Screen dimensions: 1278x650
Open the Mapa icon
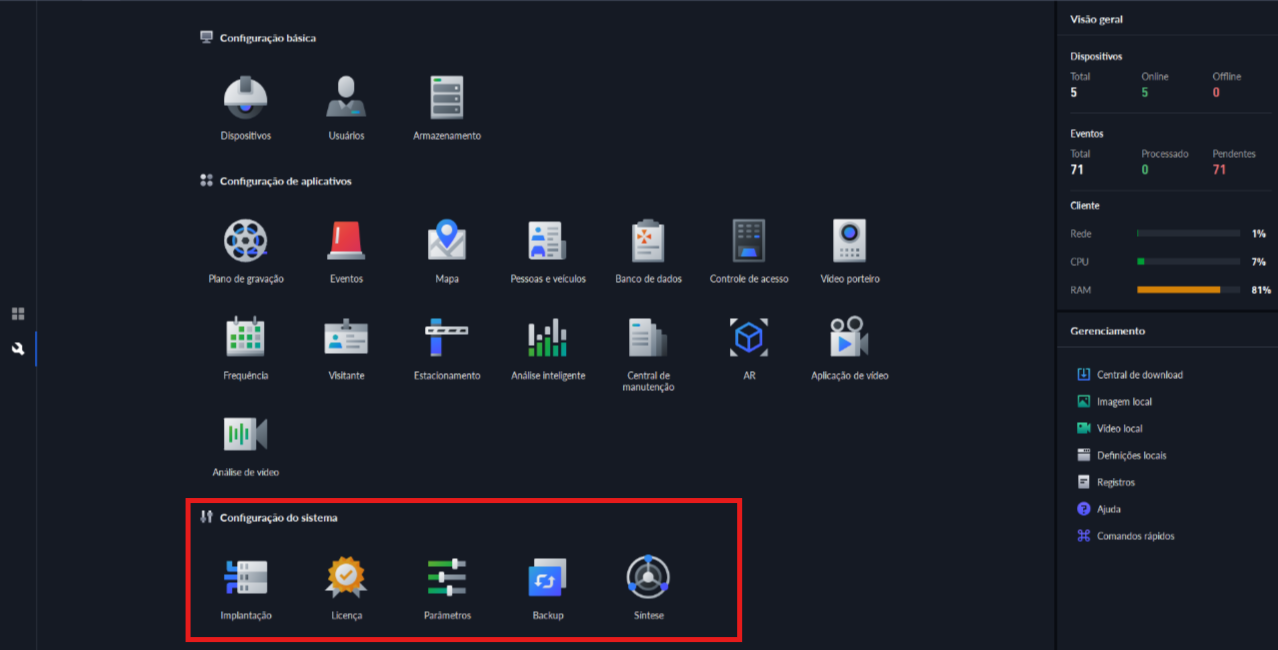click(x=447, y=241)
